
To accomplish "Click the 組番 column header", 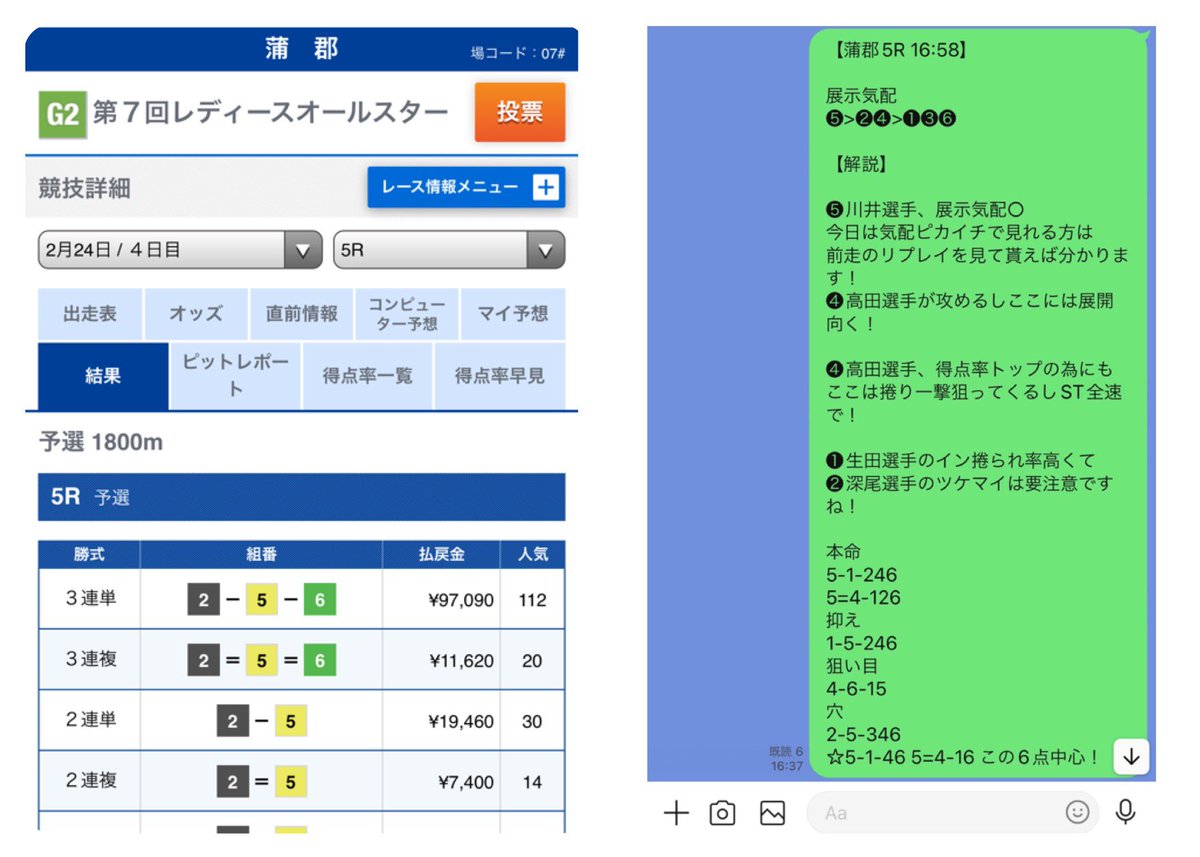I will 261,554.
